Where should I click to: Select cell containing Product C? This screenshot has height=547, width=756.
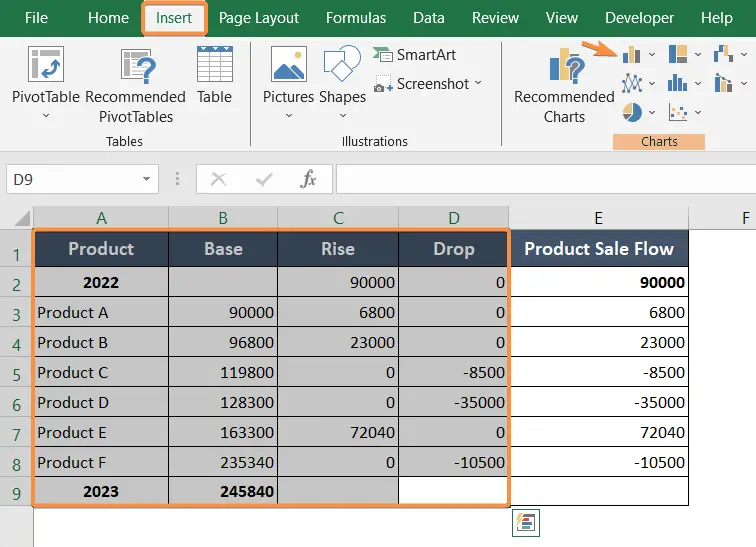[101, 372]
